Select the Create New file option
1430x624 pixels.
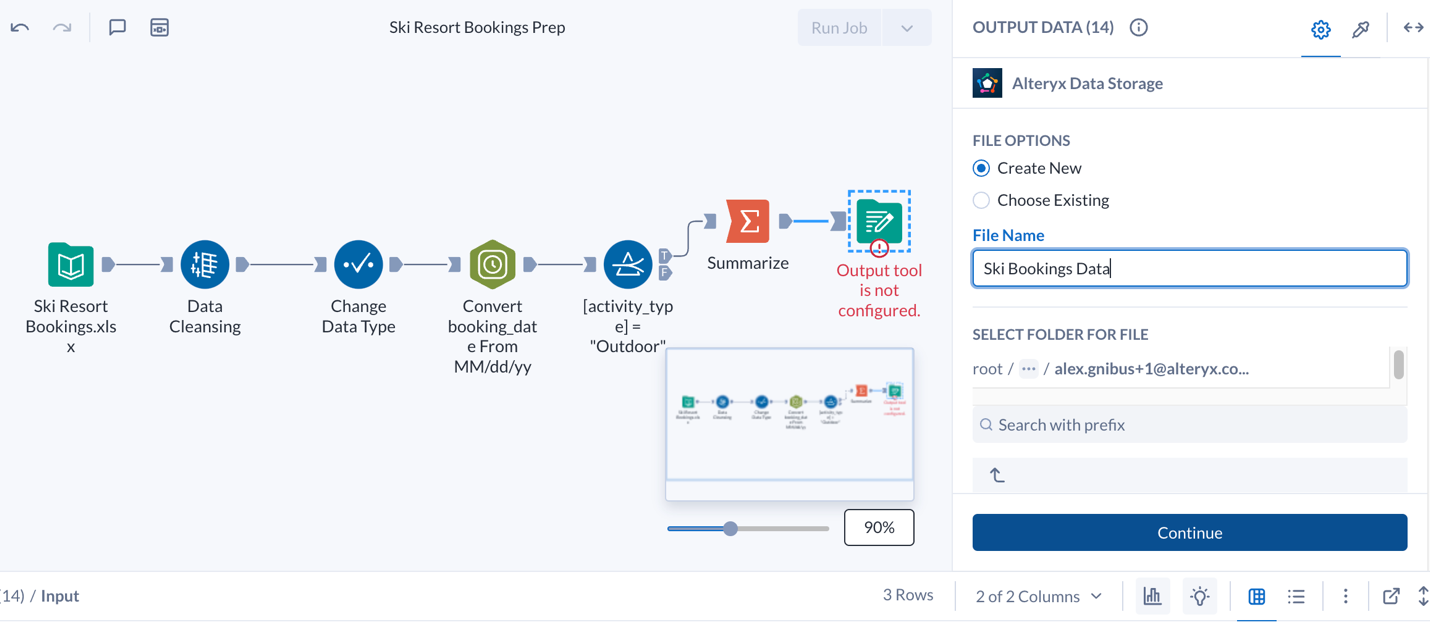(981, 168)
